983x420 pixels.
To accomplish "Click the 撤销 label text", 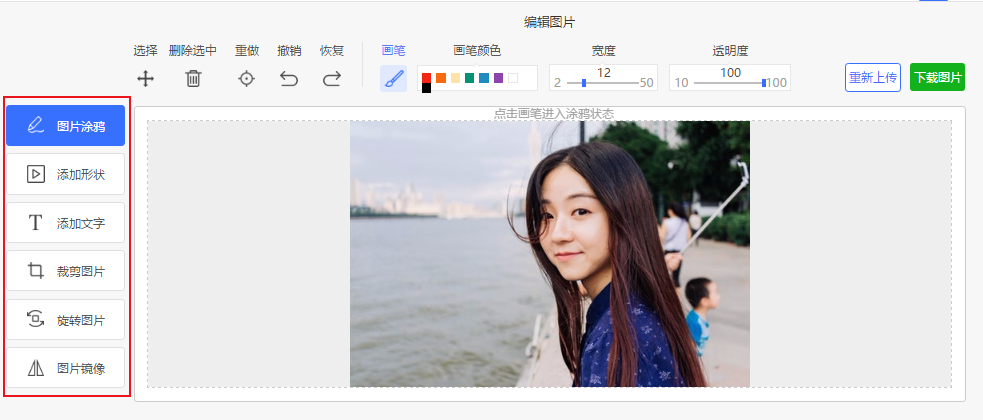I will click(x=289, y=51).
